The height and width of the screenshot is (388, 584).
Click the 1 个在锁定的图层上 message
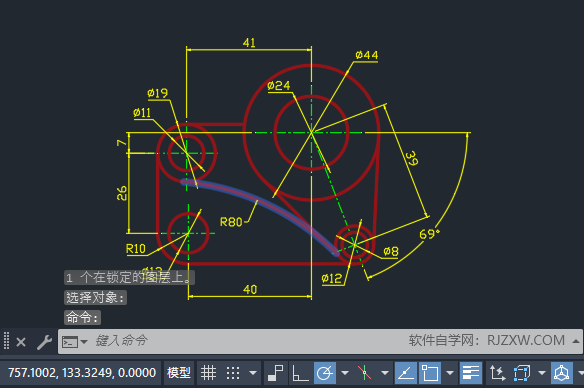point(129,277)
